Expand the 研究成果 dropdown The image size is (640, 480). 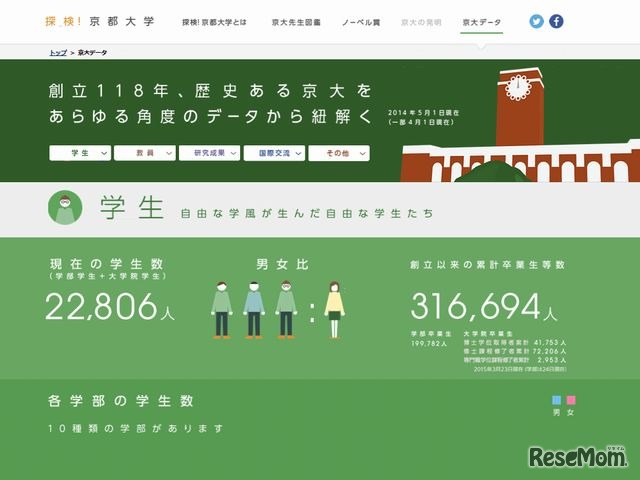(x=209, y=153)
